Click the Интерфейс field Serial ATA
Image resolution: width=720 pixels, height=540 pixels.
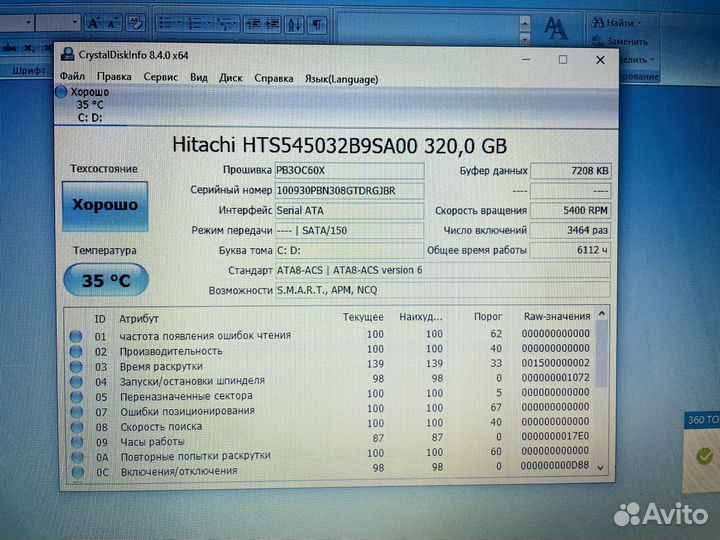pyautogui.click(x=349, y=210)
